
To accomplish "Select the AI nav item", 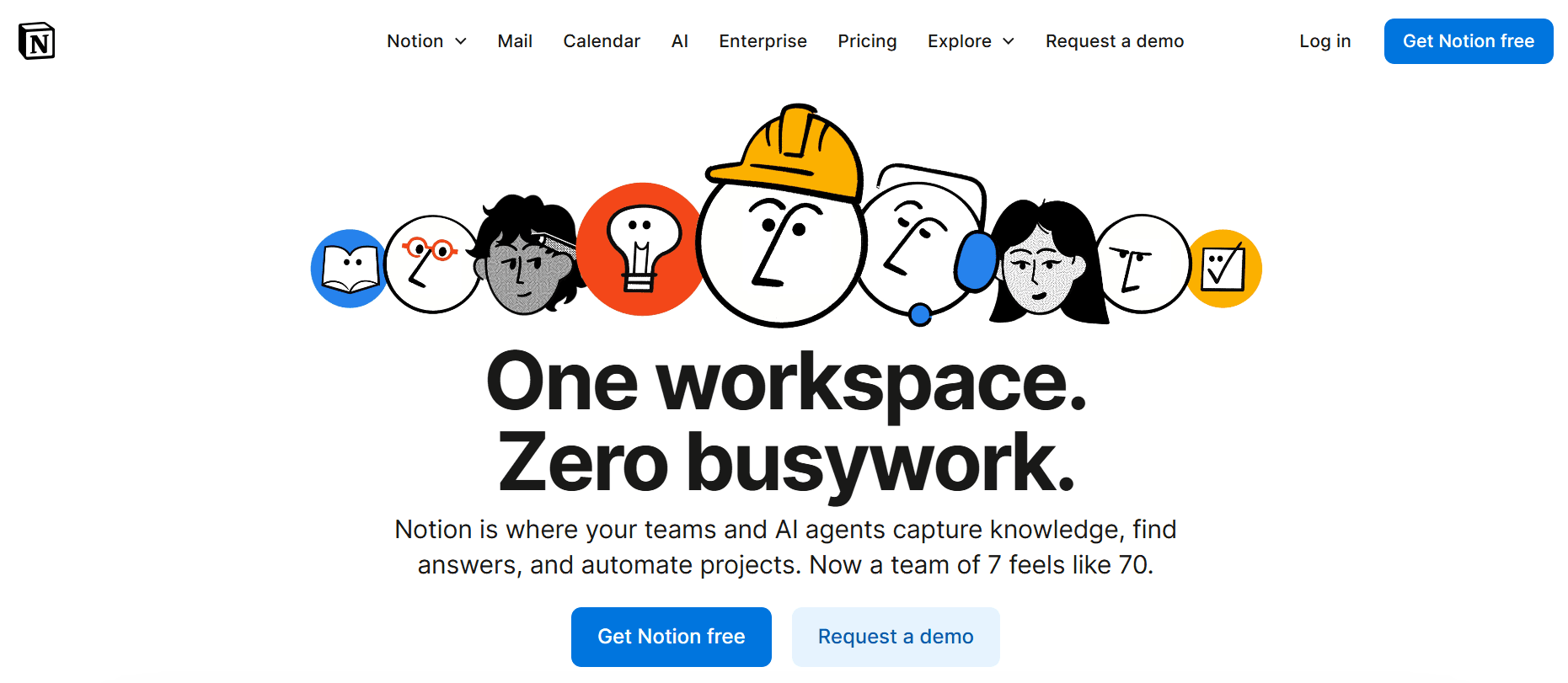I will 680,41.
